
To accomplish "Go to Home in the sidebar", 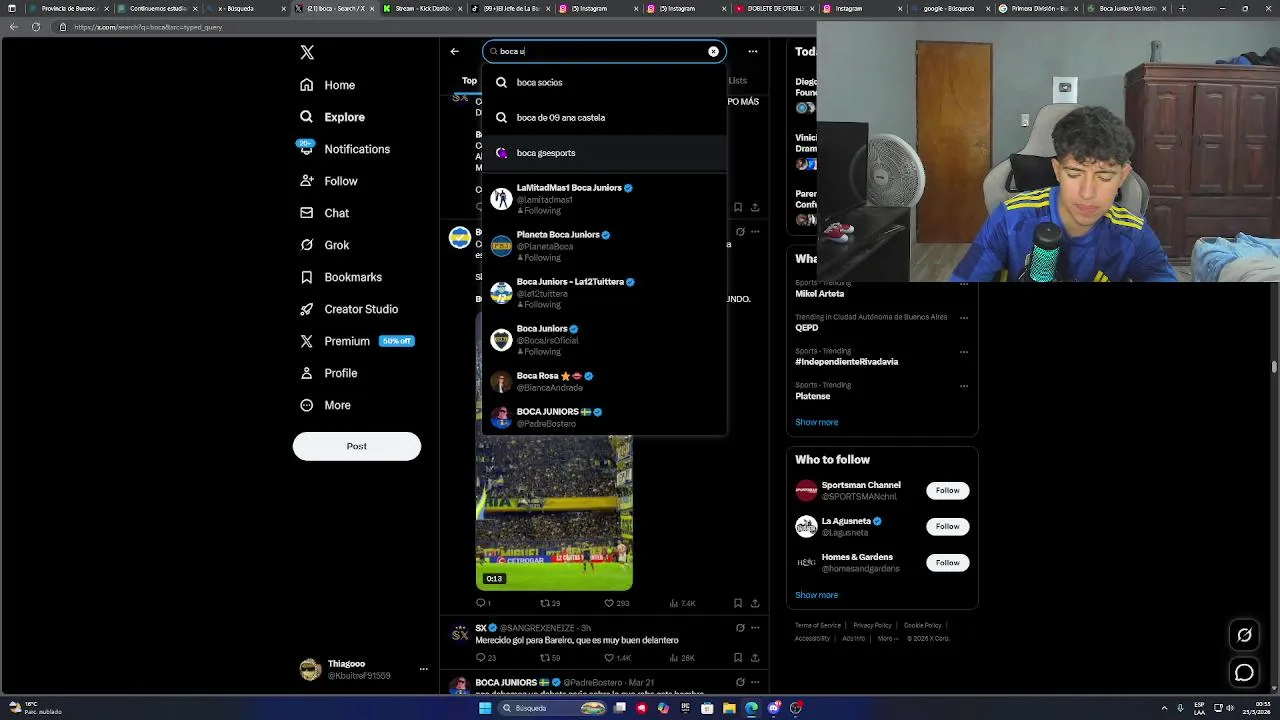I will (328, 85).
